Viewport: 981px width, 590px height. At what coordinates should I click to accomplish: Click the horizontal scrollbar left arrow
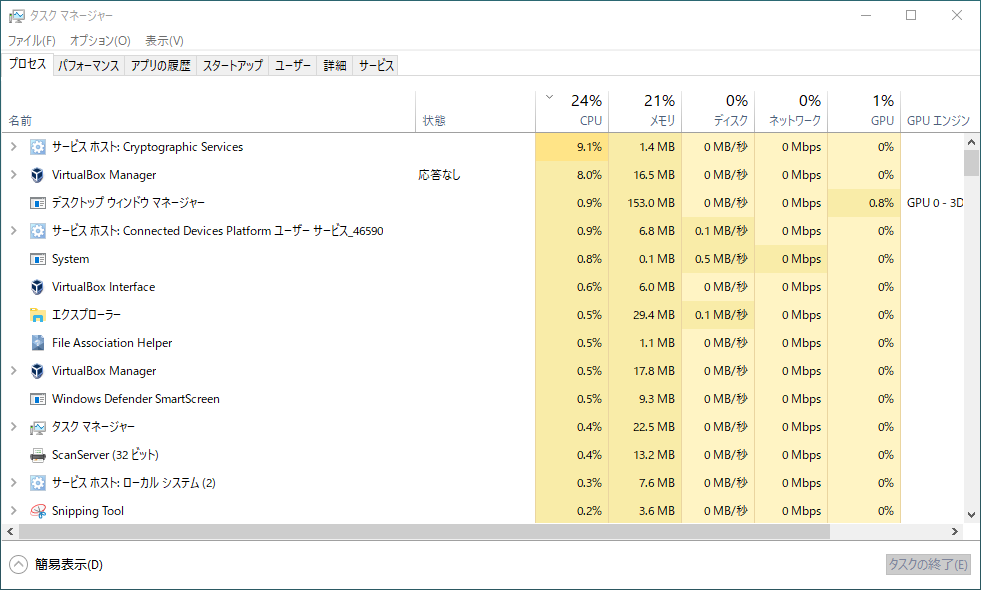pyautogui.click(x=9, y=531)
